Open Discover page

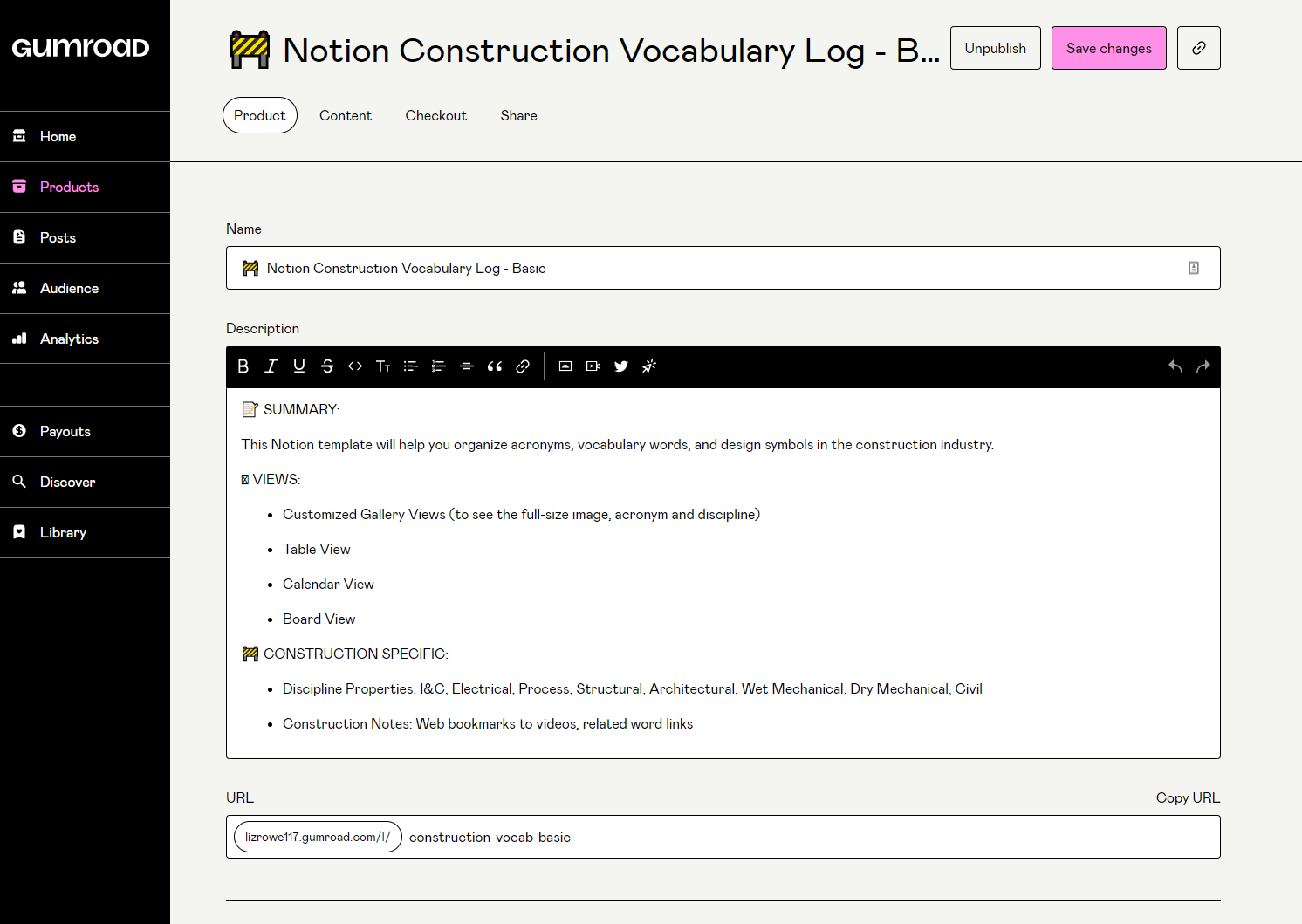pos(85,483)
